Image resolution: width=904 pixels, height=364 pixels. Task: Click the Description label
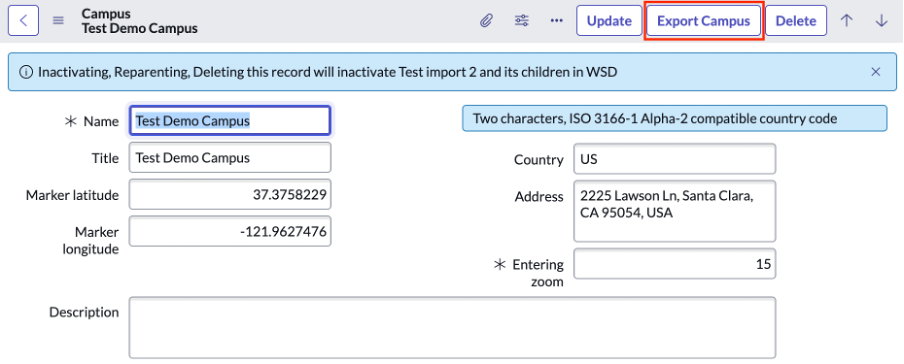pyautogui.click(x=84, y=312)
